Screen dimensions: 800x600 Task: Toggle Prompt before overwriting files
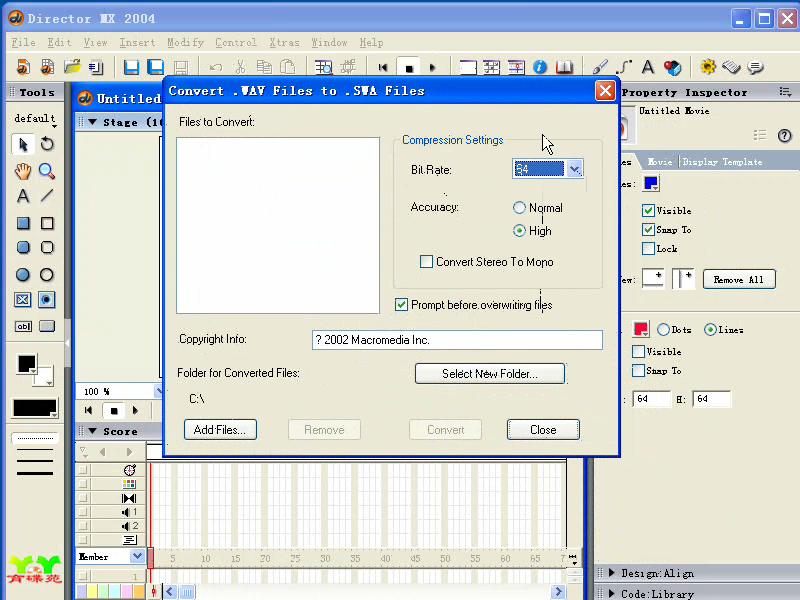coord(402,305)
